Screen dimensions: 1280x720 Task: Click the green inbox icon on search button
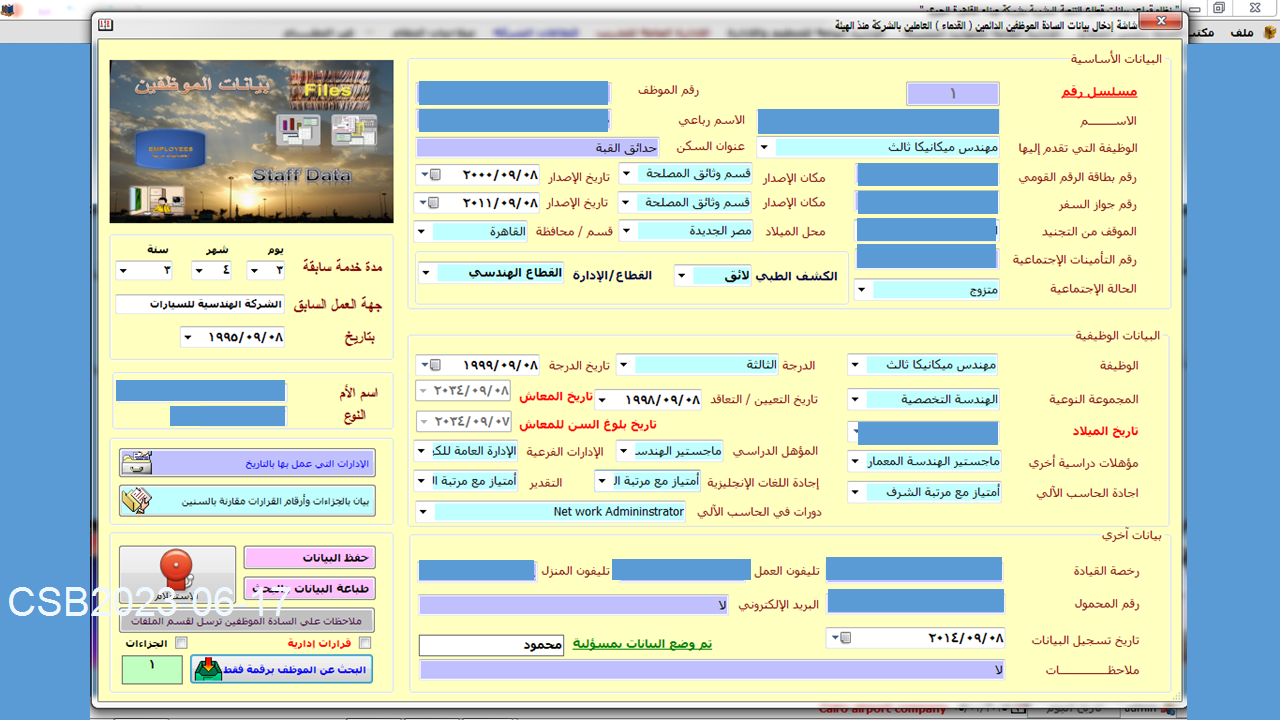coord(208,670)
